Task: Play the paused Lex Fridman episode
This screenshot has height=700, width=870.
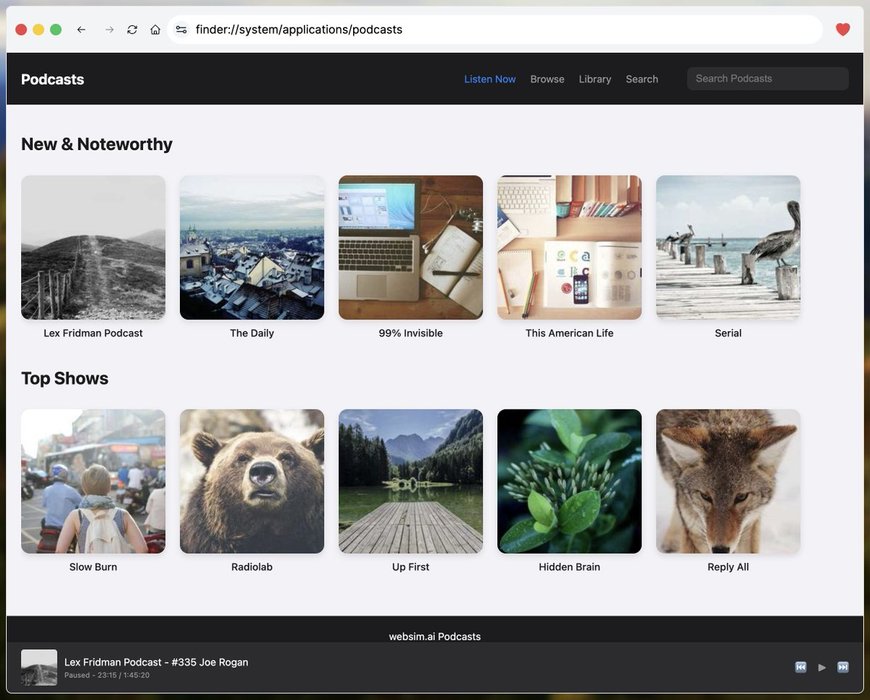Action: (822, 667)
